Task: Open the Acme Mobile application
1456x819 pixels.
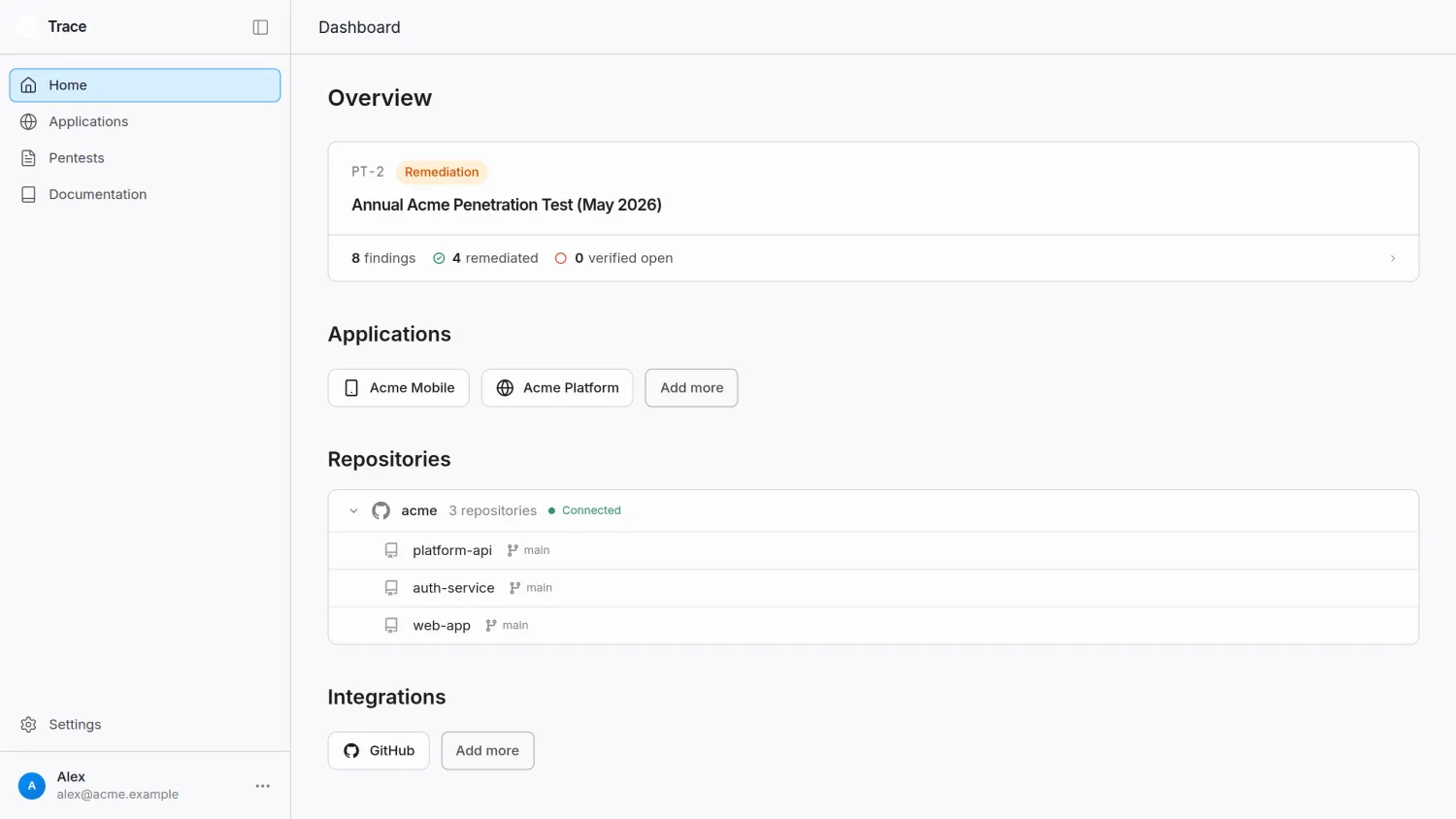Action: pyautogui.click(x=399, y=388)
